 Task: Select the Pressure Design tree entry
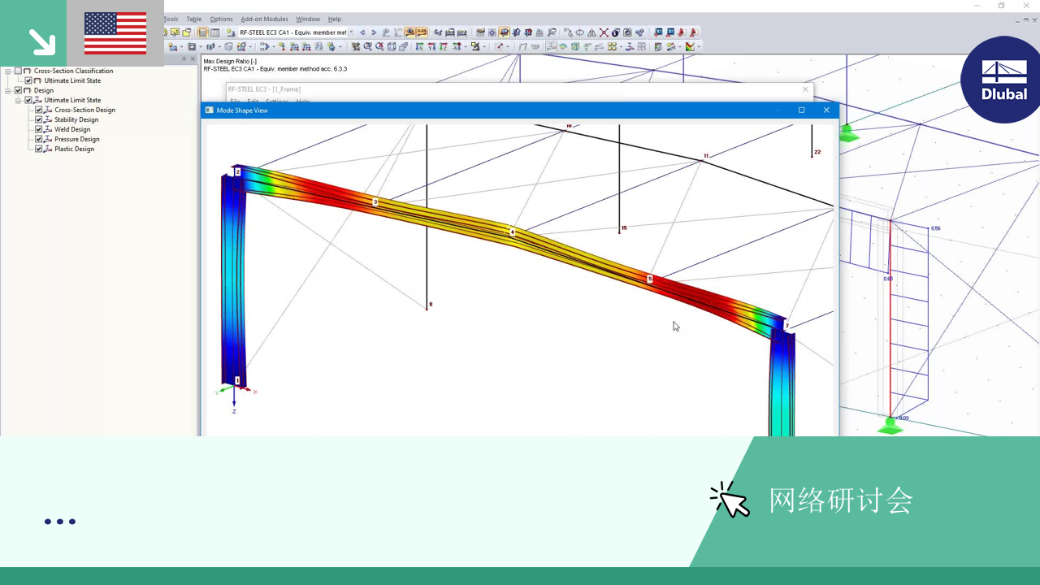(76, 139)
